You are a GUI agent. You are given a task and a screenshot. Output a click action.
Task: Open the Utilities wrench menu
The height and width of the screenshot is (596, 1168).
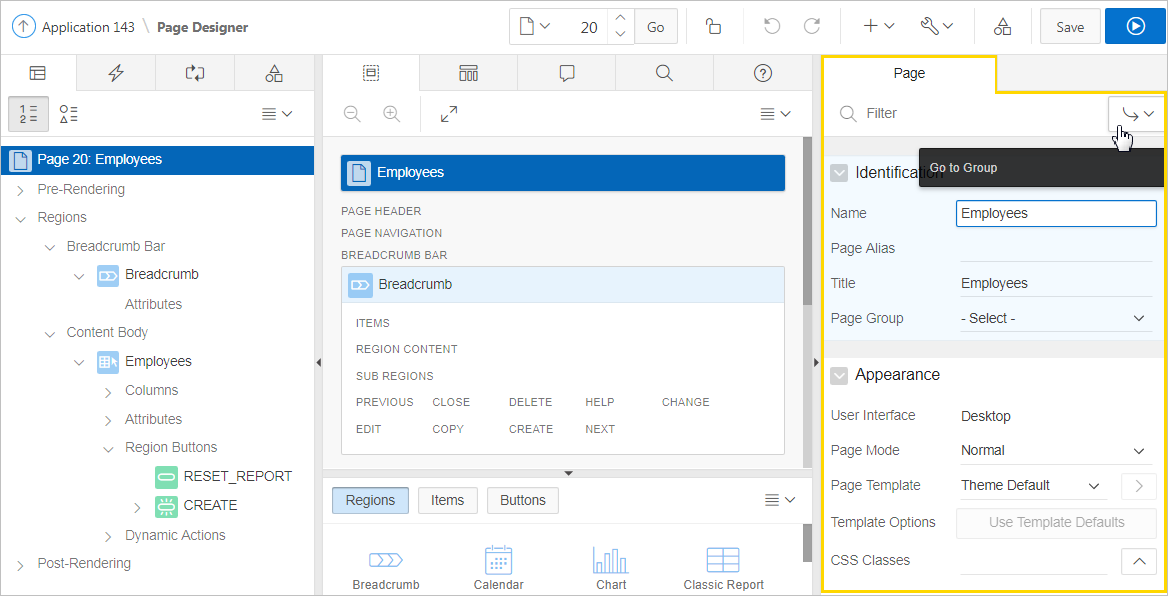pyautogui.click(x=936, y=27)
